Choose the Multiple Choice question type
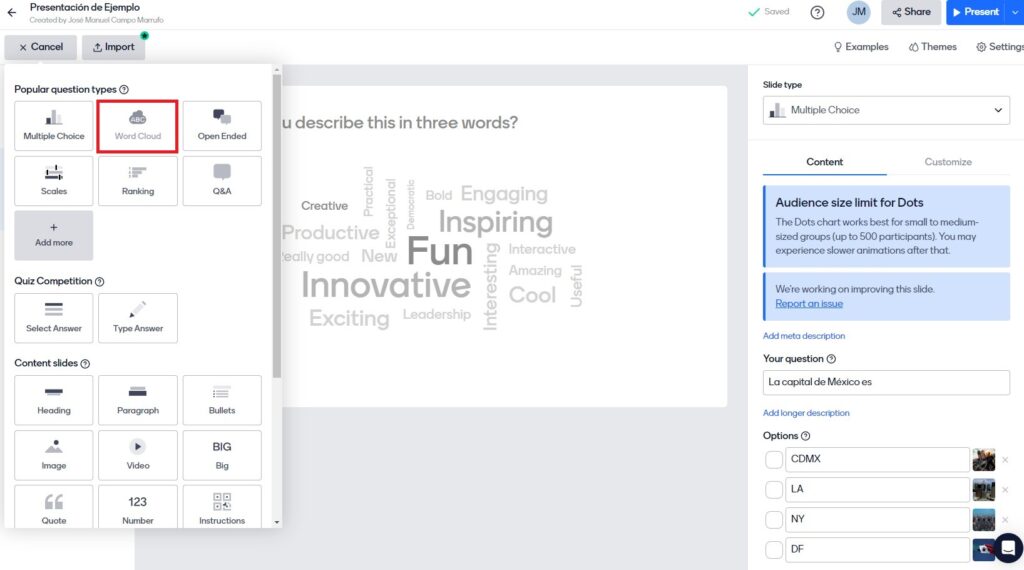 point(54,126)
